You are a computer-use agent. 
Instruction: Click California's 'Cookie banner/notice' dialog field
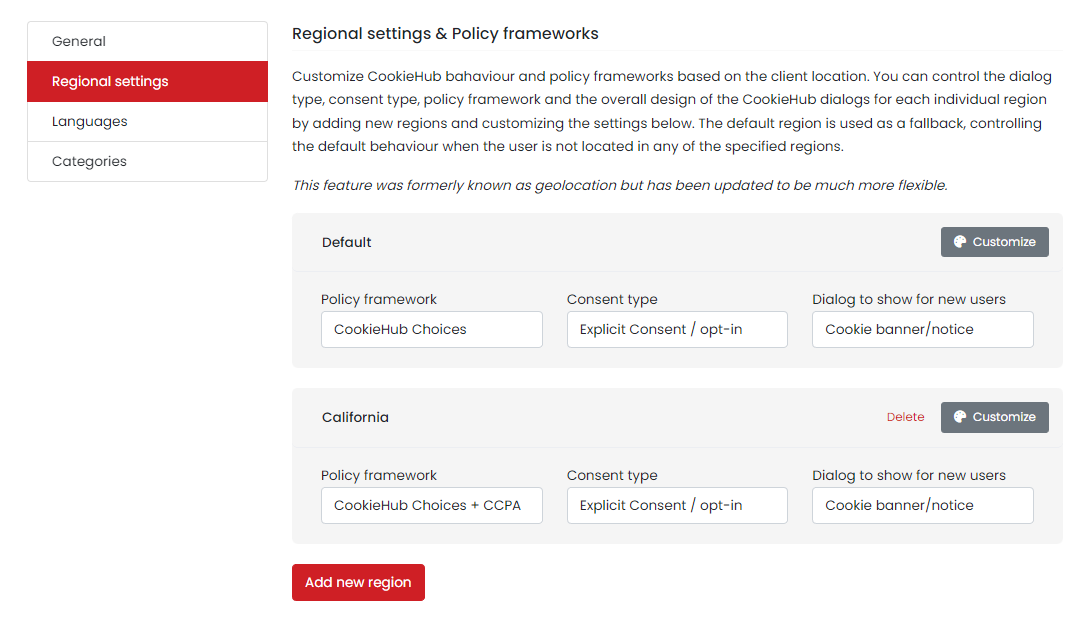pyautogui.click(x=921, y=505)
